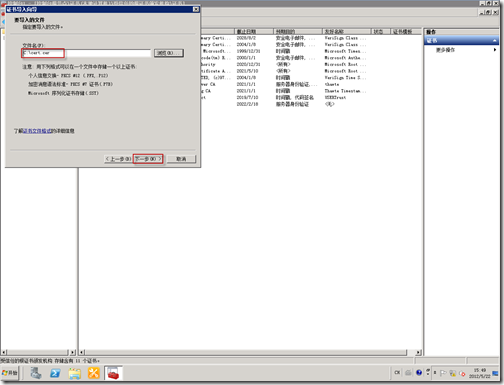Click the status bar text showing 11 个证书
Screen dimensions: 504x385
point(50,361)
